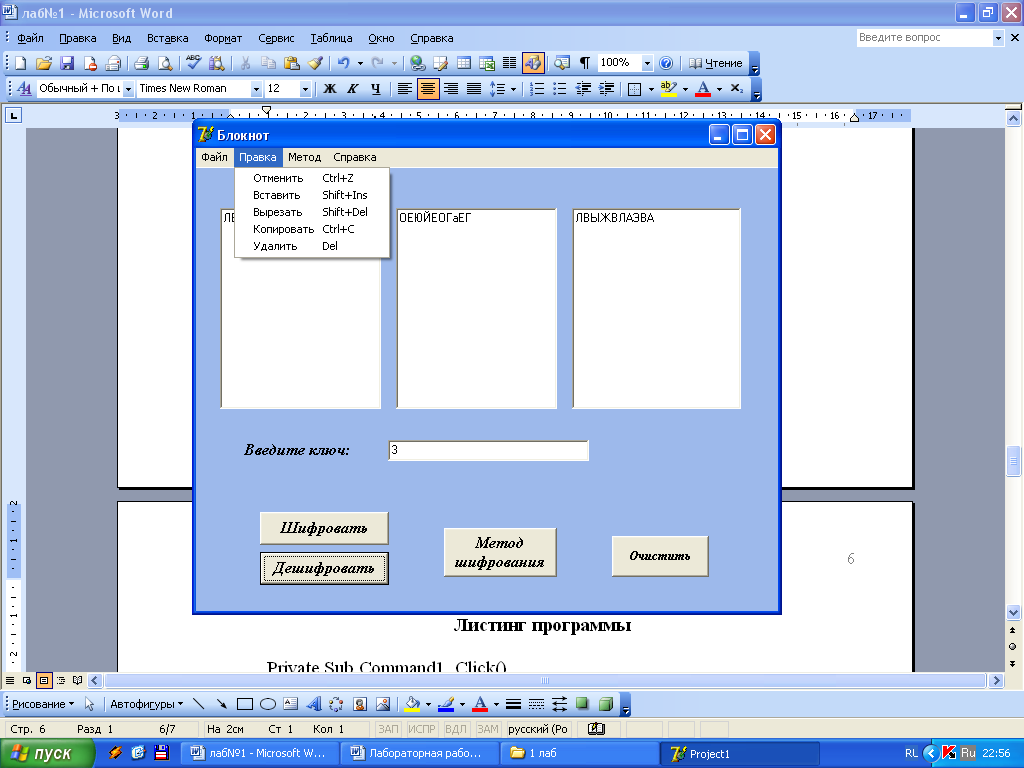Open Метод menu in Блокнот
Screen dimensions: 1024x768
[304, 157]
